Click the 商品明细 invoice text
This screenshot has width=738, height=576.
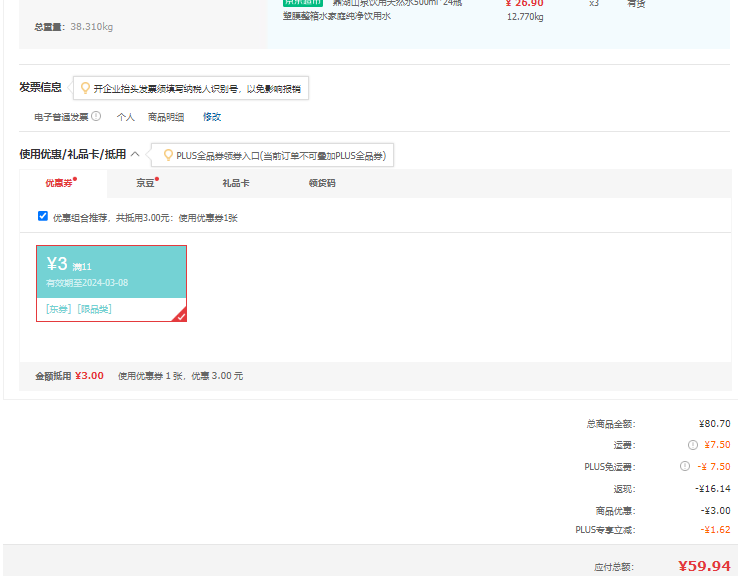click(x=166, y=117)
